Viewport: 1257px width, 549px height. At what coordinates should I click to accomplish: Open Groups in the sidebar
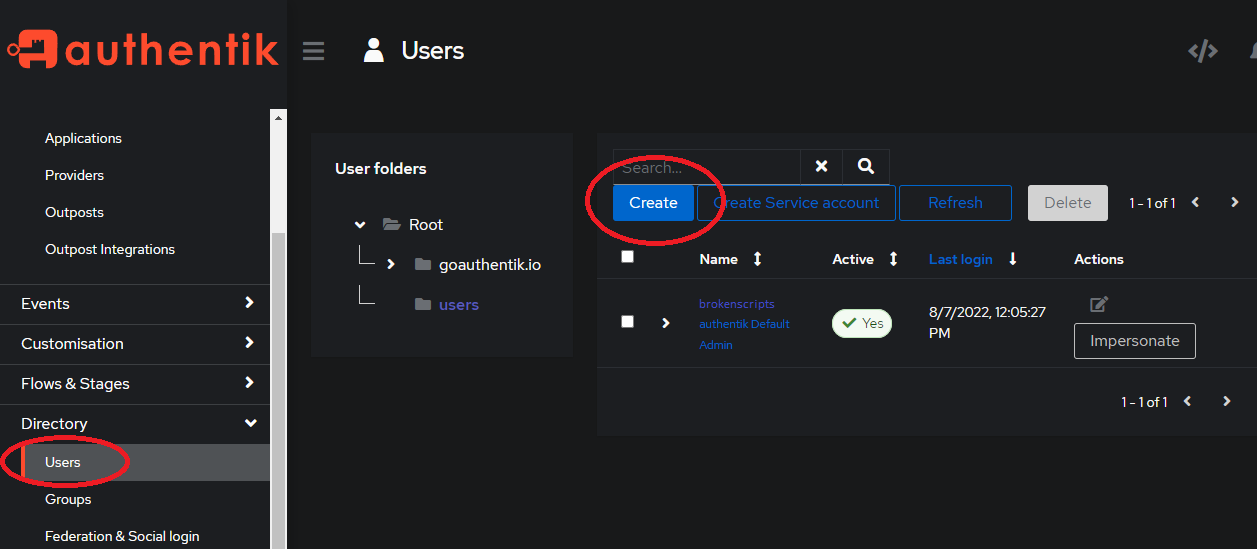(x=68, y=499)
